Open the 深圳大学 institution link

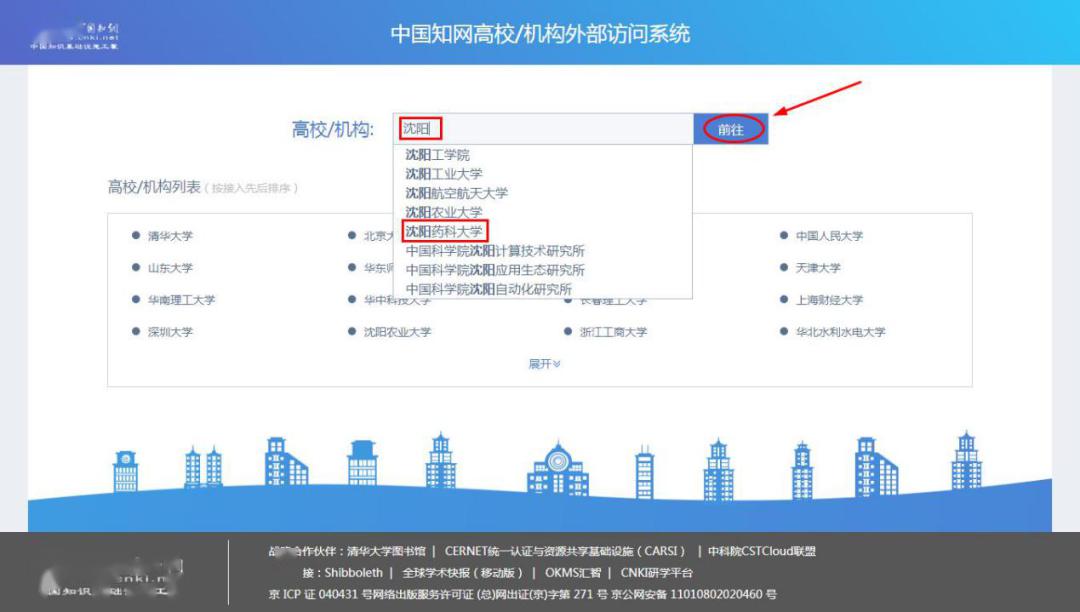pyautogui.click(x=170, y=332)
